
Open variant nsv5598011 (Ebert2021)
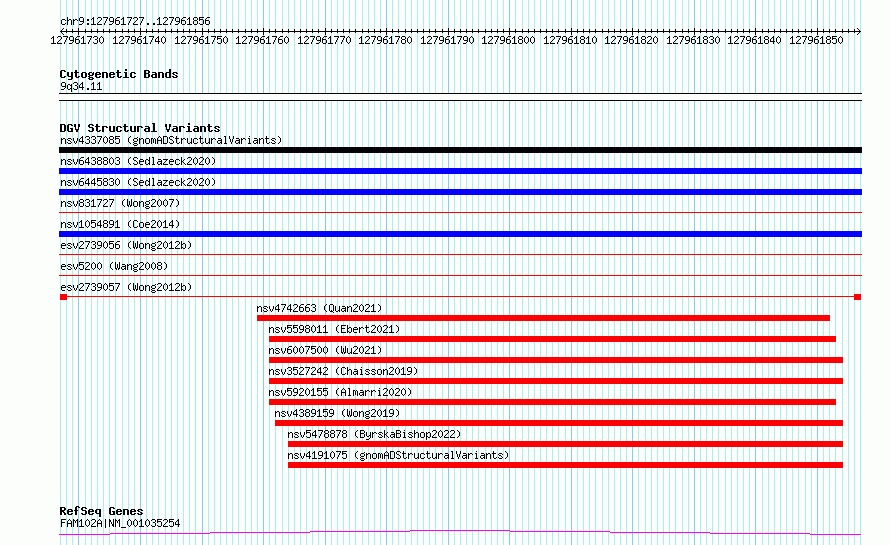(334, 329)
